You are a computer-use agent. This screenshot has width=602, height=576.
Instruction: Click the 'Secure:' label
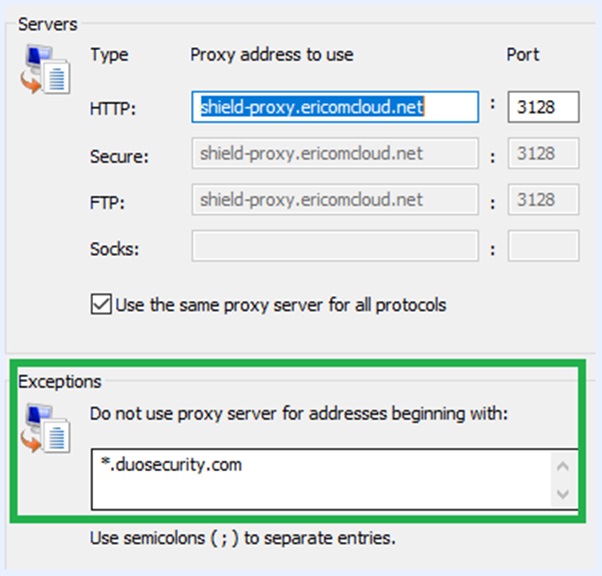click(119, 155)
